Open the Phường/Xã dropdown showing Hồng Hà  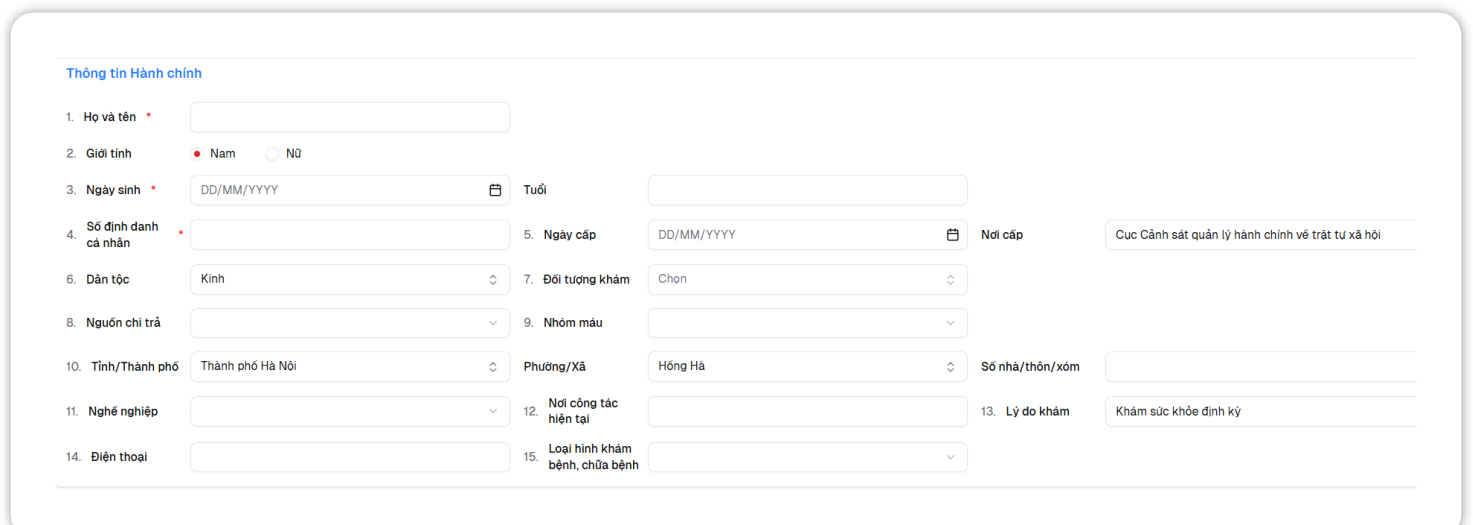coord(808,366)
